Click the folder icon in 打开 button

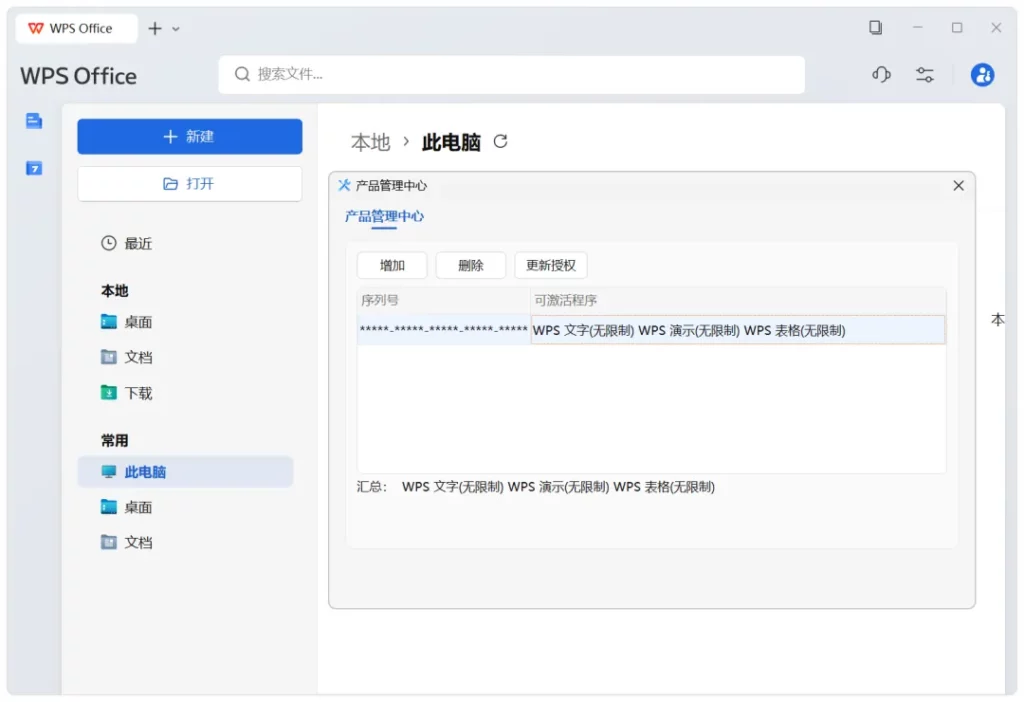[x=170, y=183]
